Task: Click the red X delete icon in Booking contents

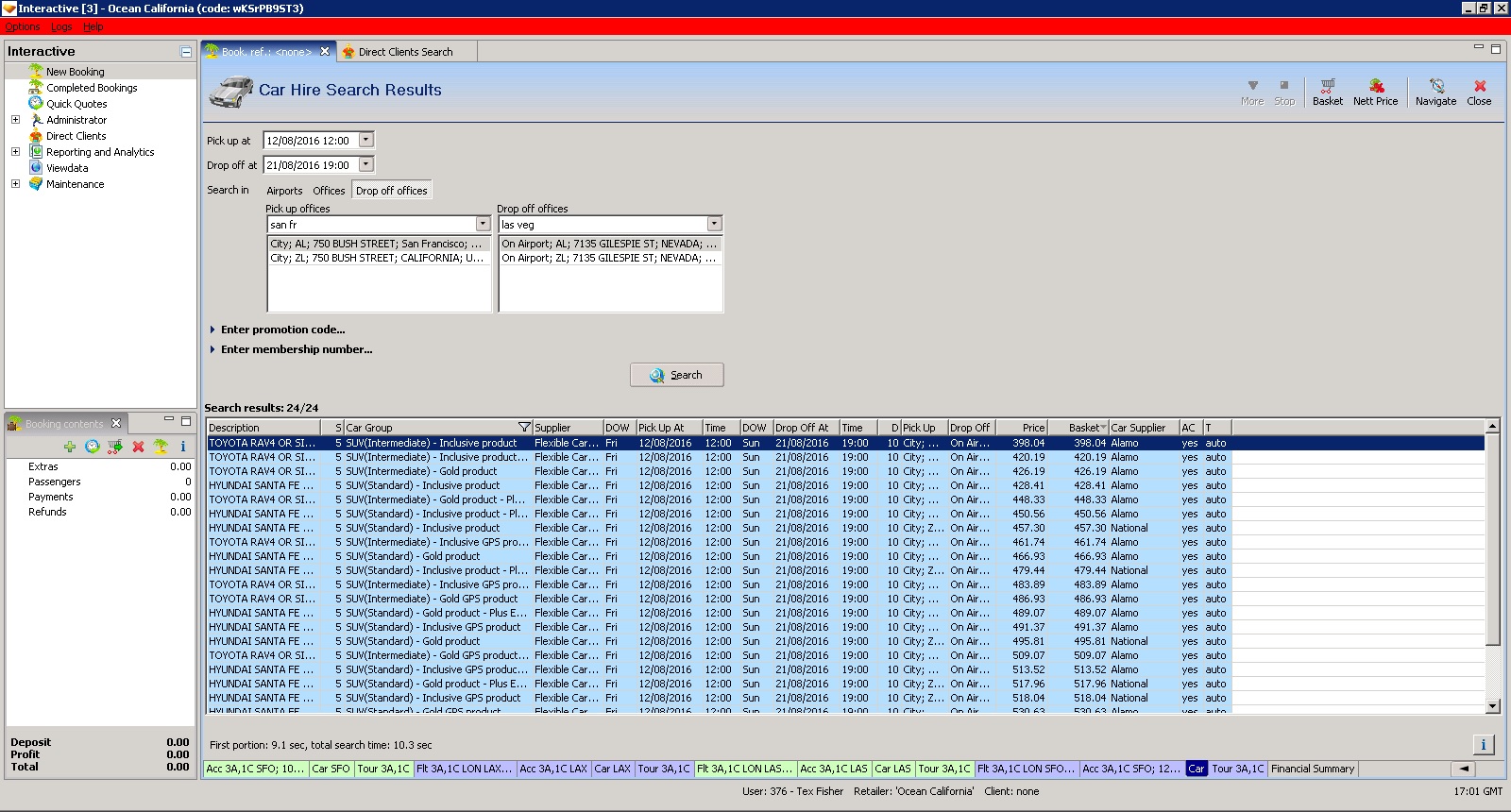Action: 138,447
